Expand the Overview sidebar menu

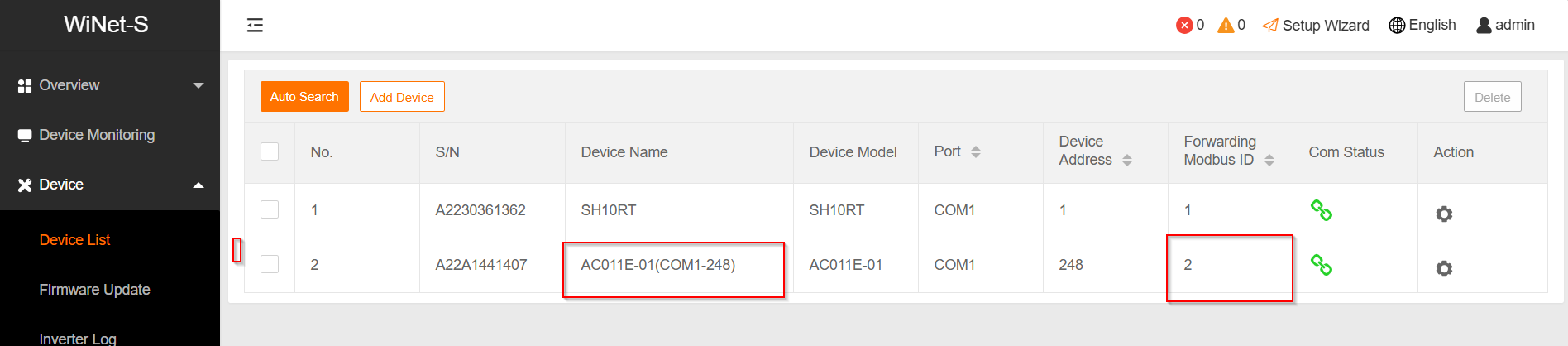click(110, 85)
